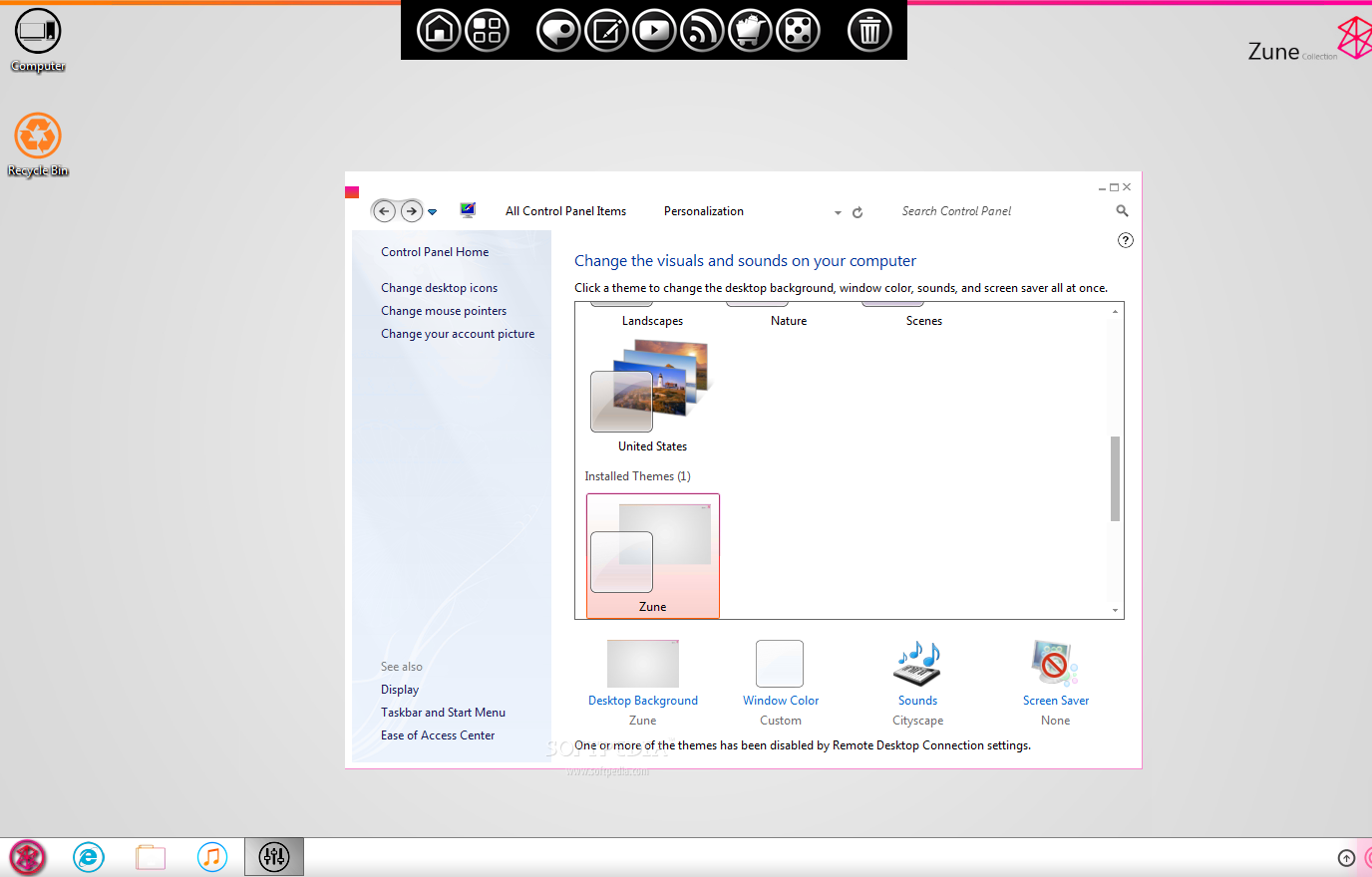1372x877 pixels.
Task: Click the Landscapes theme label
Action: tap(652, 321)
